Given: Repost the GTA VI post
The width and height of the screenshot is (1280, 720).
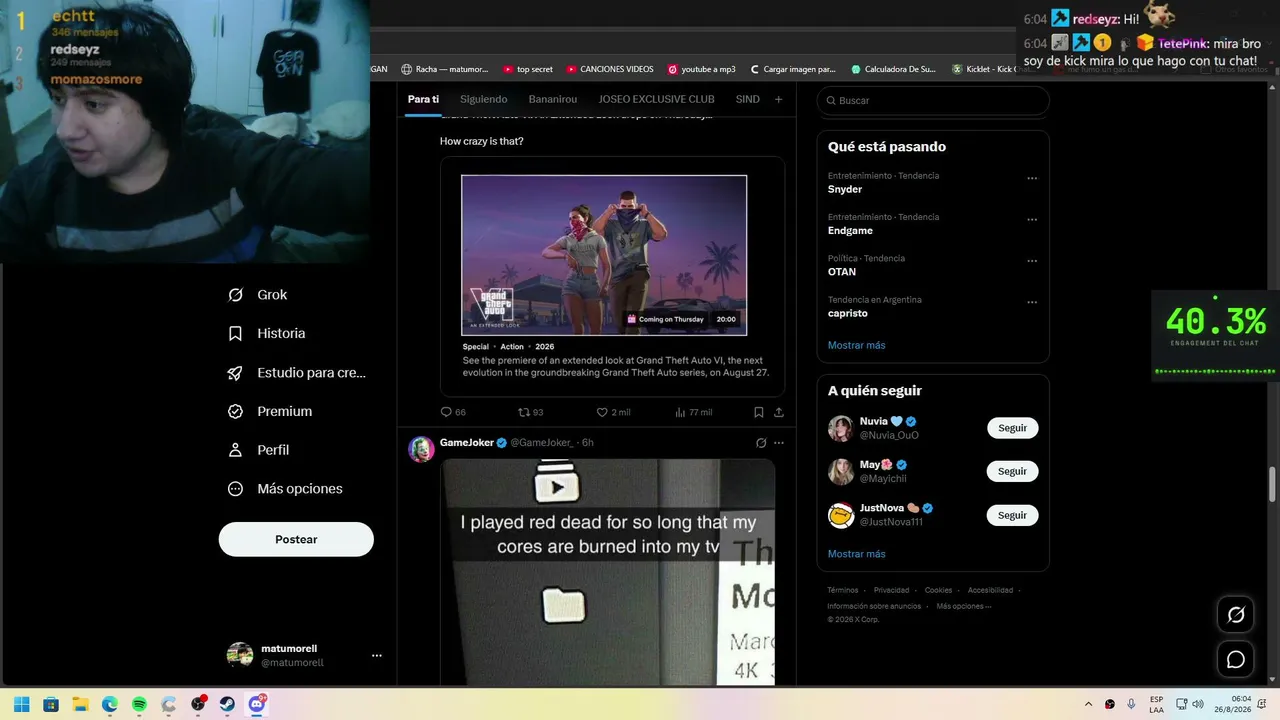Looking at the screenshot, I should point(530,412).
